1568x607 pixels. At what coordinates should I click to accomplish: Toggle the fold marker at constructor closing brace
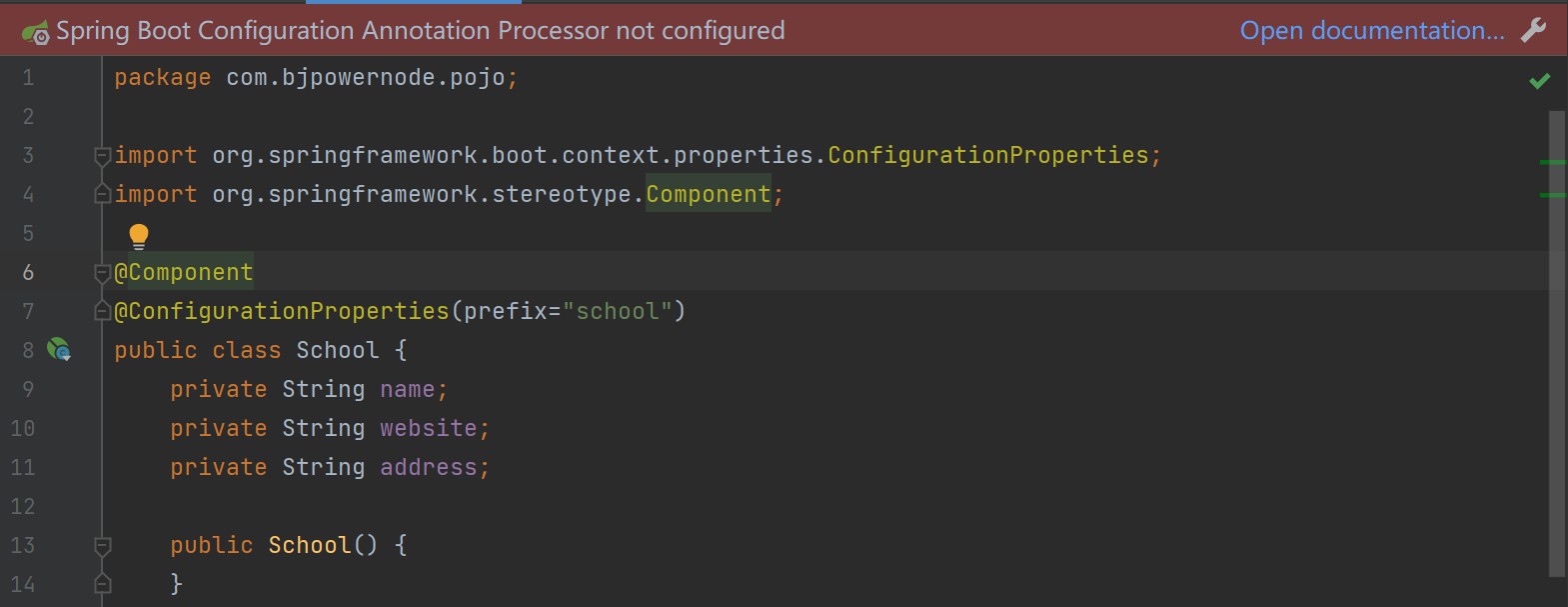pyautogui.click(x=102, y=583)
